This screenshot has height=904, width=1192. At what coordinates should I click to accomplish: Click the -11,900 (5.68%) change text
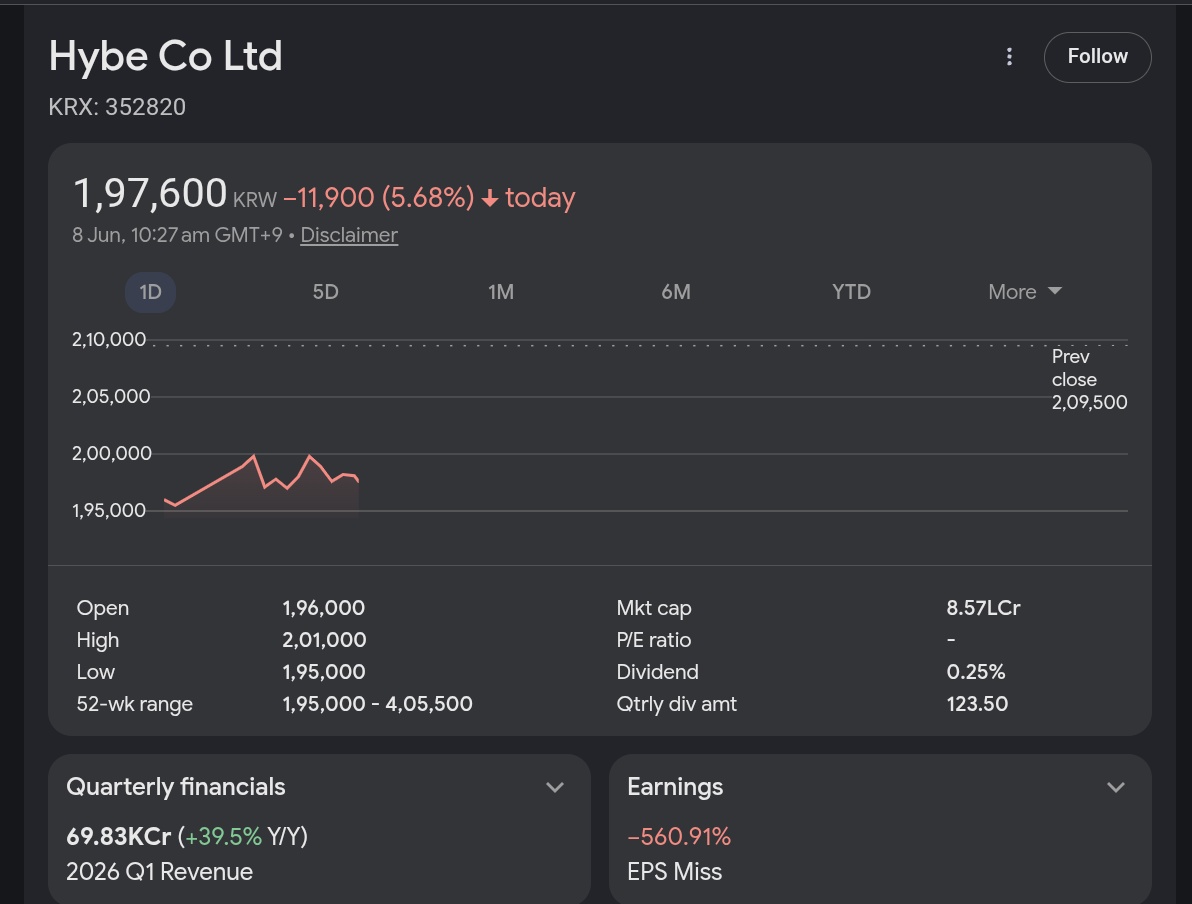click(379, 198)
